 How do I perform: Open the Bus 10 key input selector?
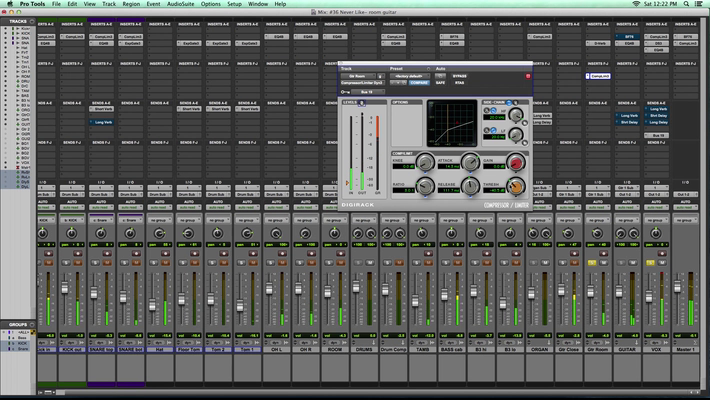(x=368, y=92)
